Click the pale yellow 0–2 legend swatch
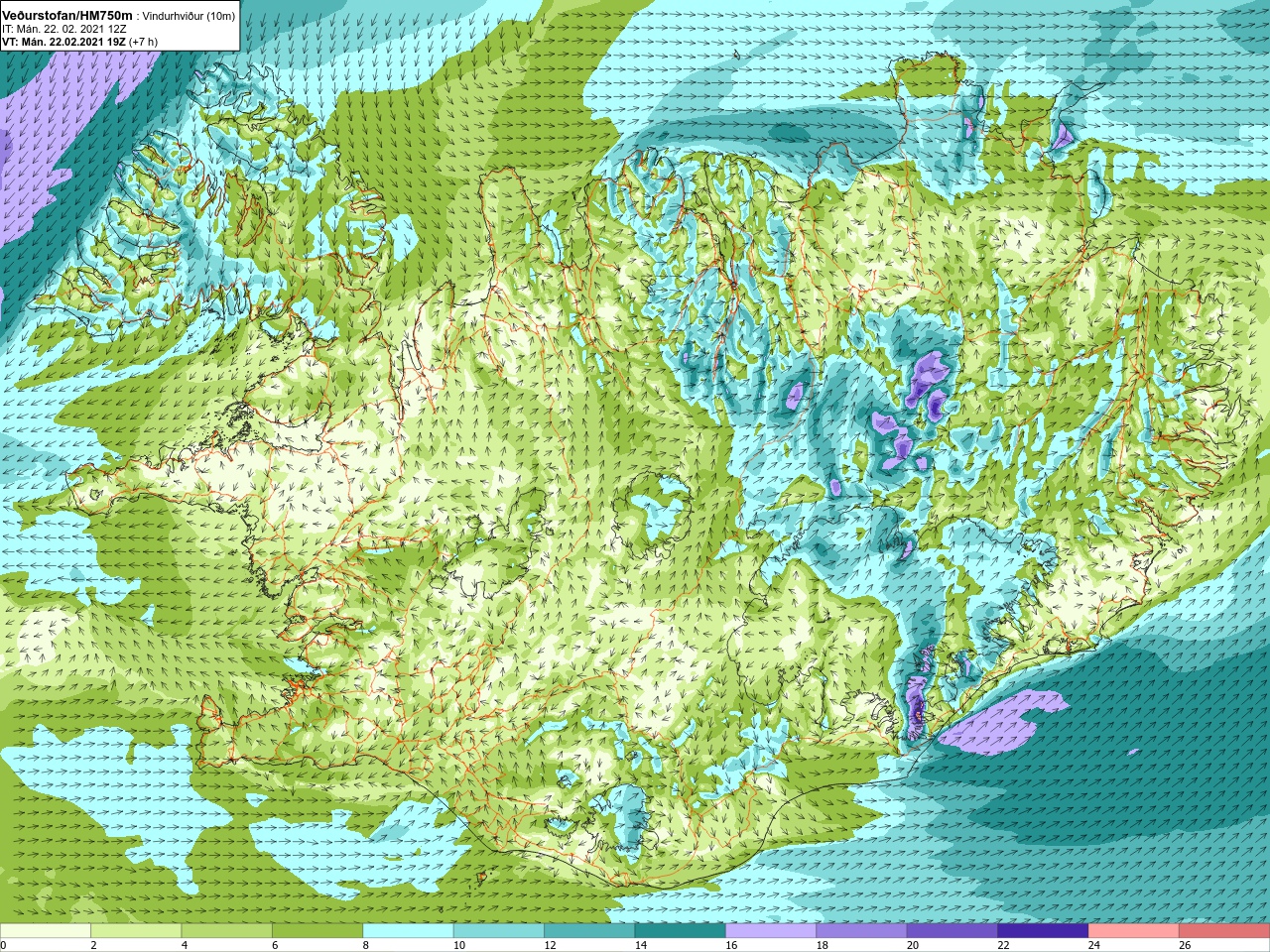Screen dimensions: 1270x952 tap(46, 931)
